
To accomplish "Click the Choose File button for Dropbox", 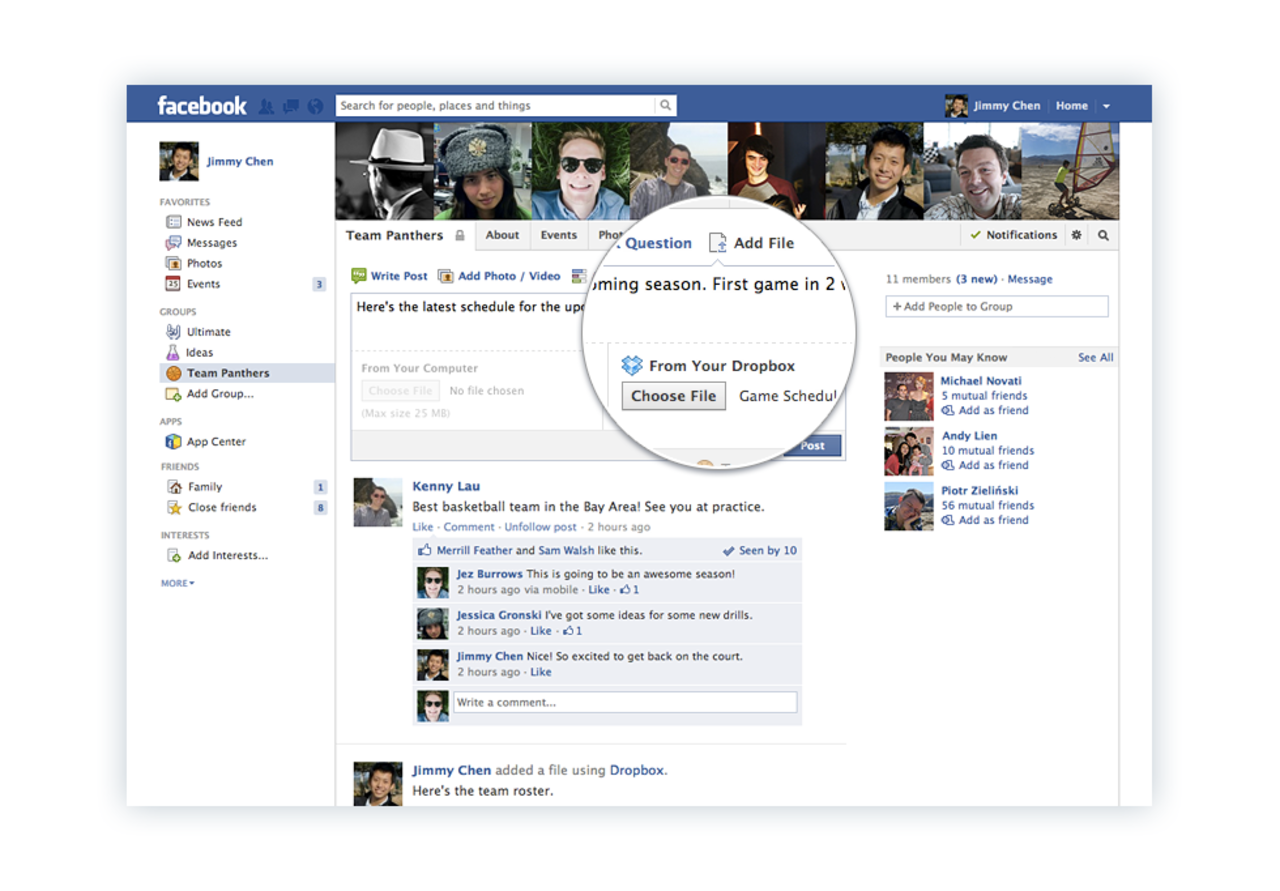I will pos(673,396).
